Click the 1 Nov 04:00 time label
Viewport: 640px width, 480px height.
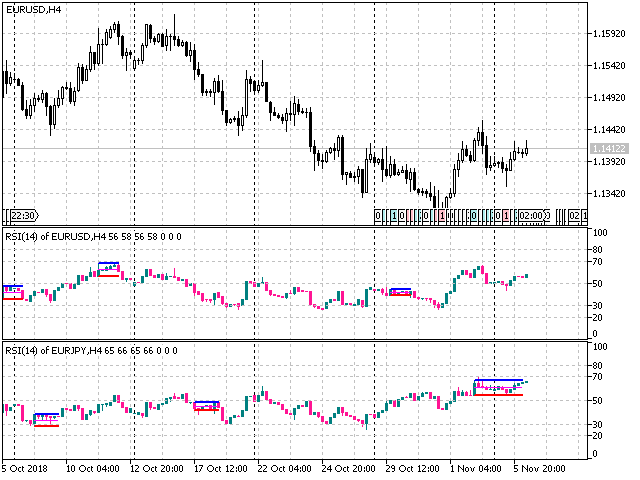click(x=476, y=468)
